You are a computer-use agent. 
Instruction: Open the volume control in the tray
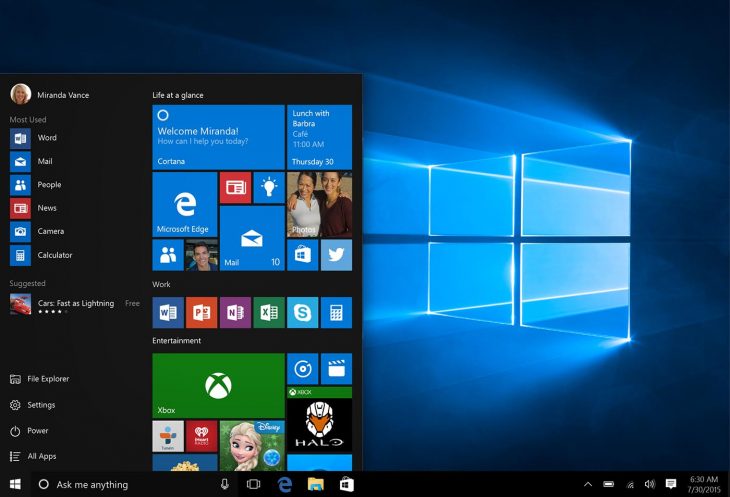pos(650,484)
